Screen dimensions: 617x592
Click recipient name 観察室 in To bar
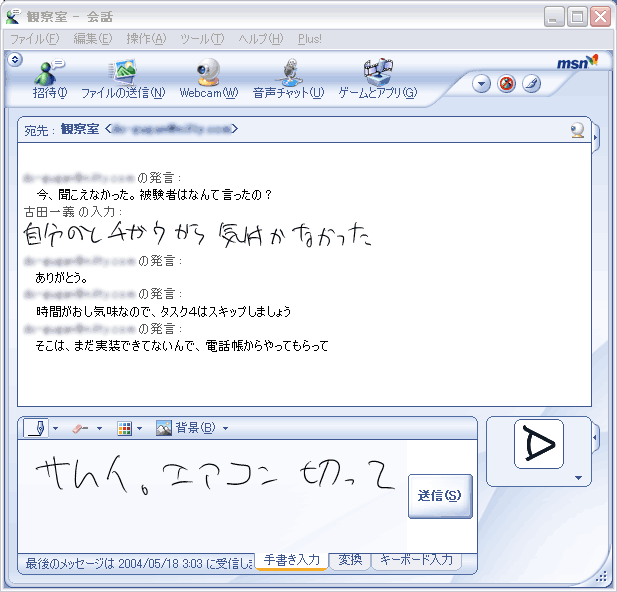(80, 129)
